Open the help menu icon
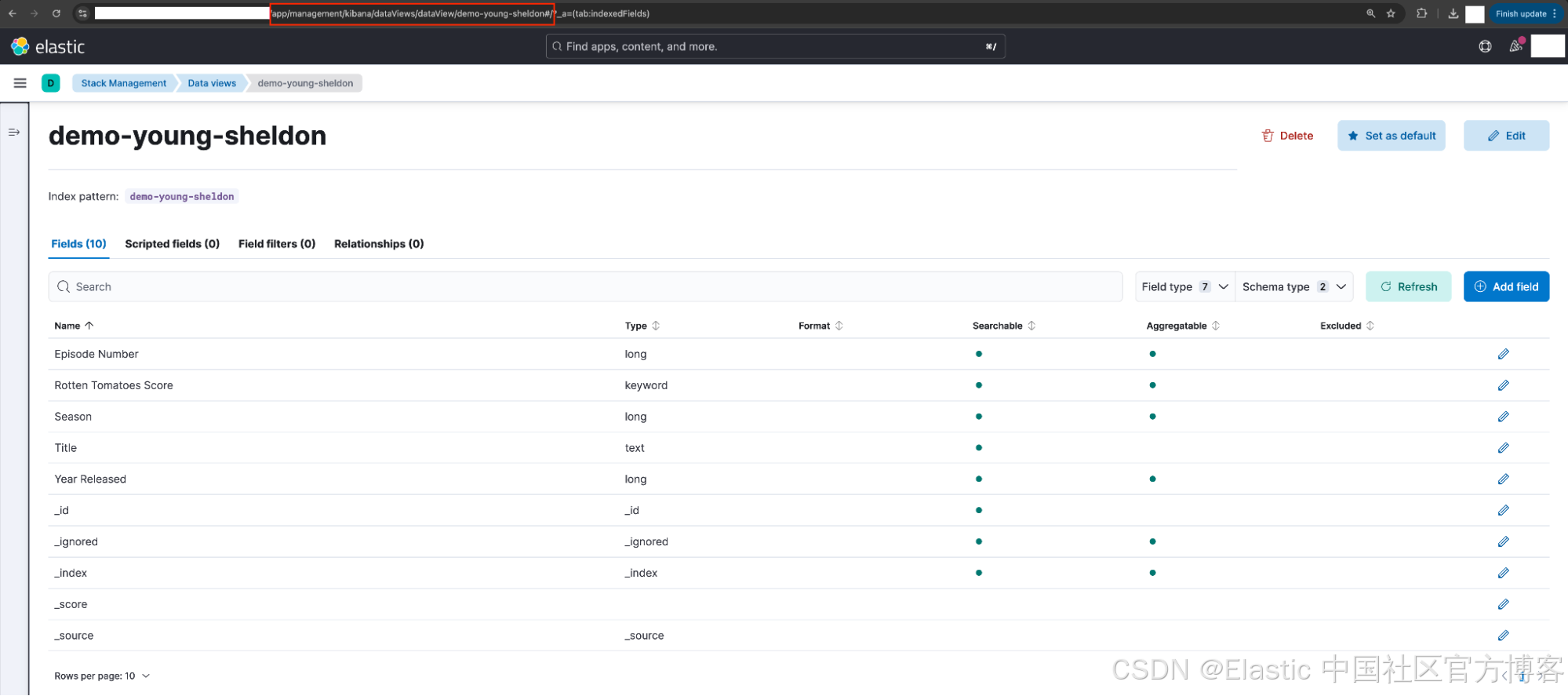This screenshot has height=696, width=1568. tap(1485, 46)
